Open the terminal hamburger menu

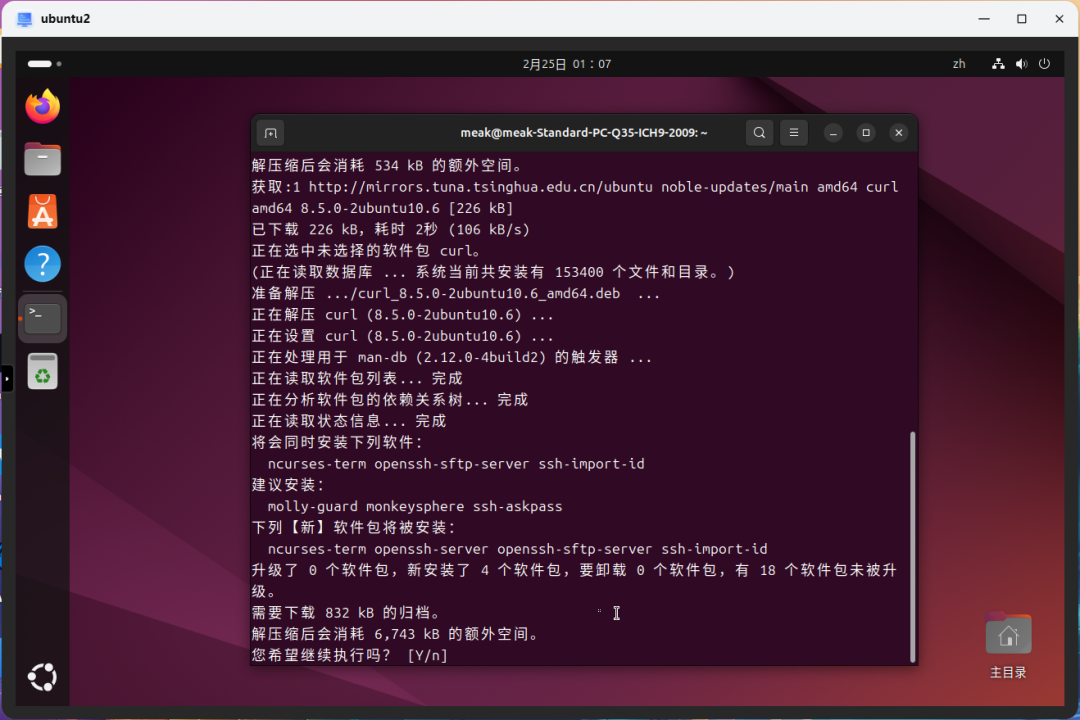(x=793, y=133)
